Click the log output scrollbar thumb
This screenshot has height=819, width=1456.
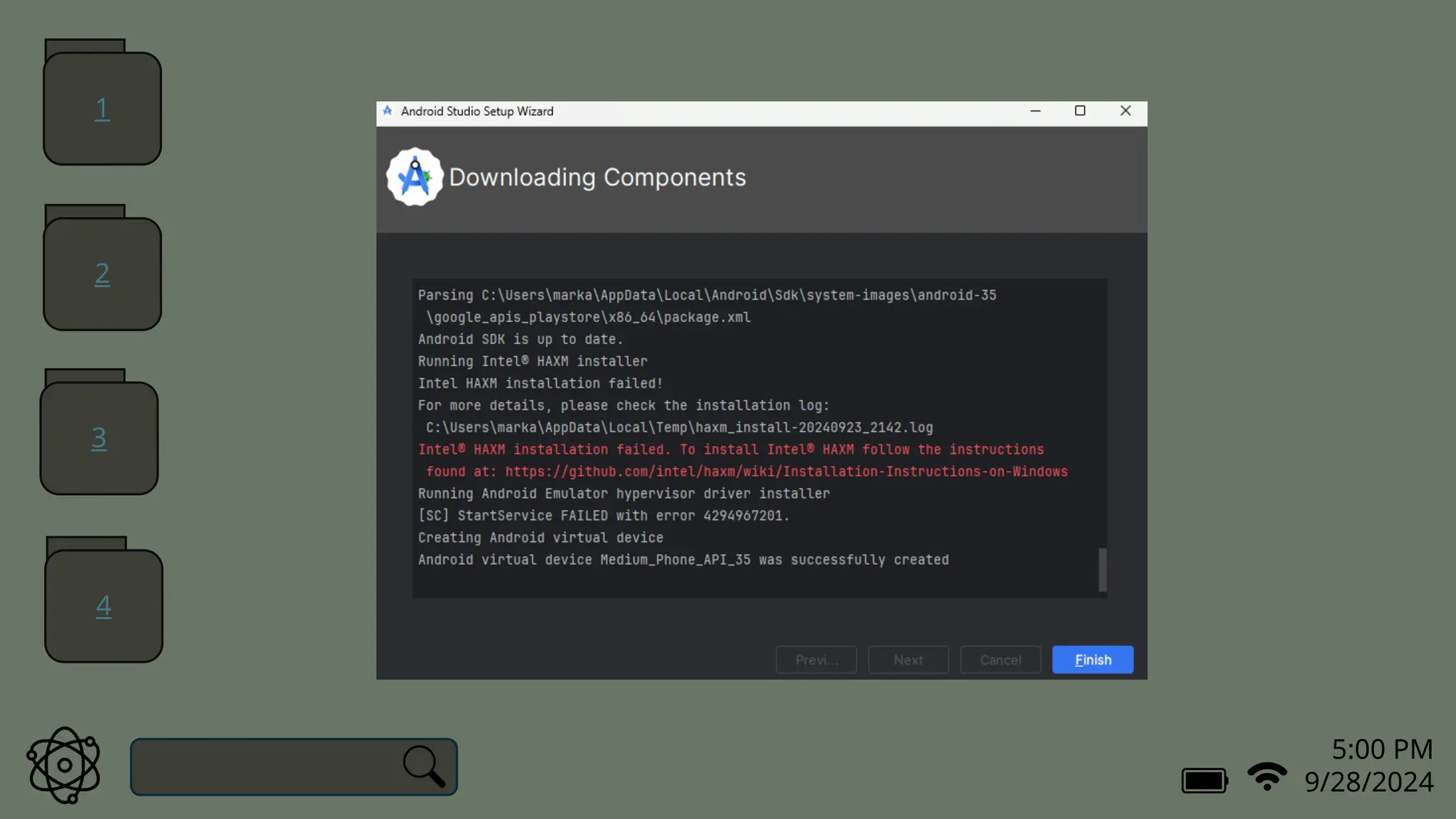[1103, 569]
